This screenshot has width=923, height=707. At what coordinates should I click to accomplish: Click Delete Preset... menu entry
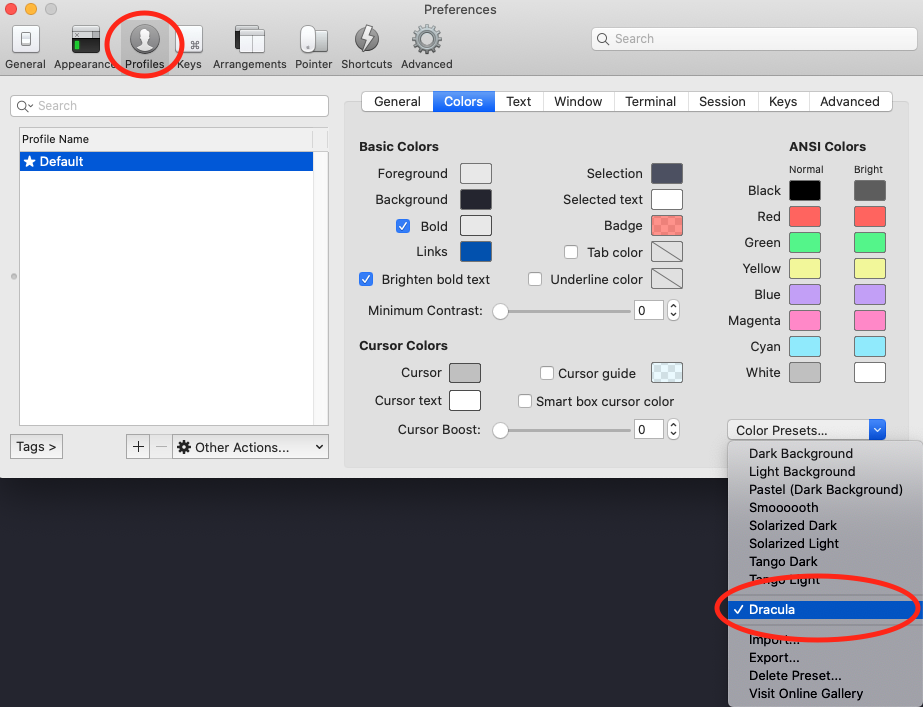[x=825, y=676]
